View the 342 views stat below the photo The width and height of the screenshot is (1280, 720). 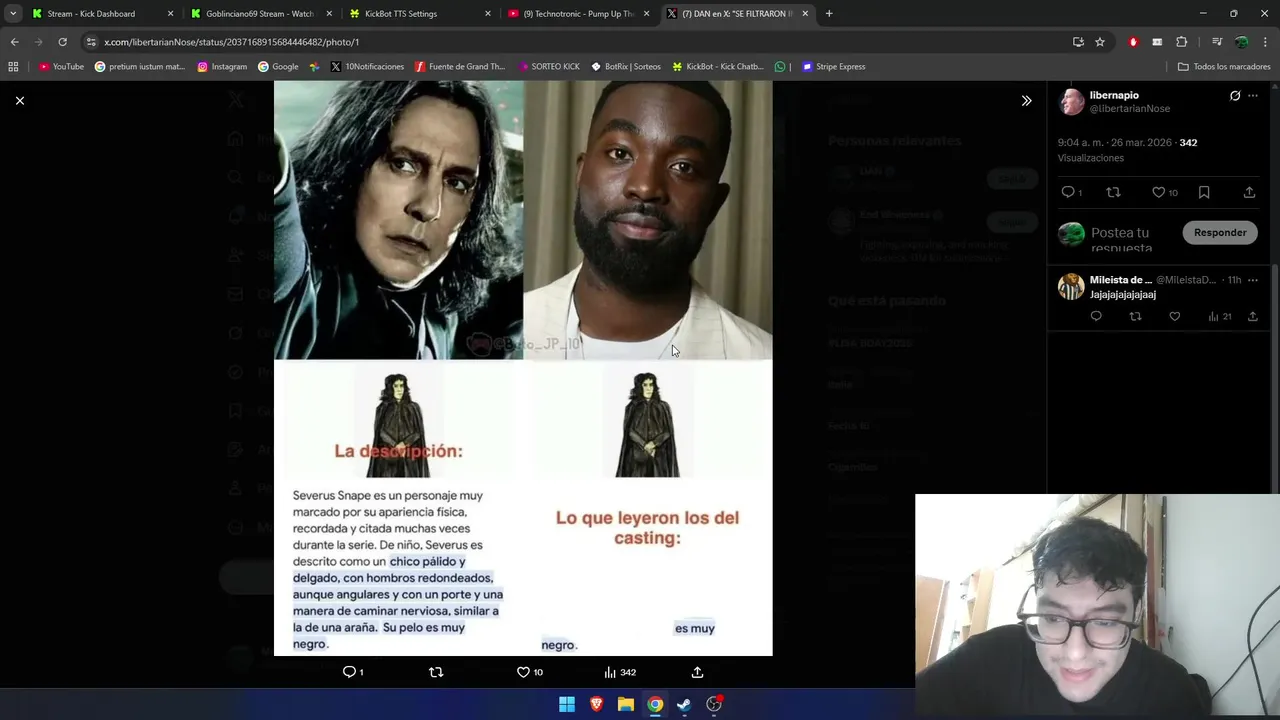(619, 672)
